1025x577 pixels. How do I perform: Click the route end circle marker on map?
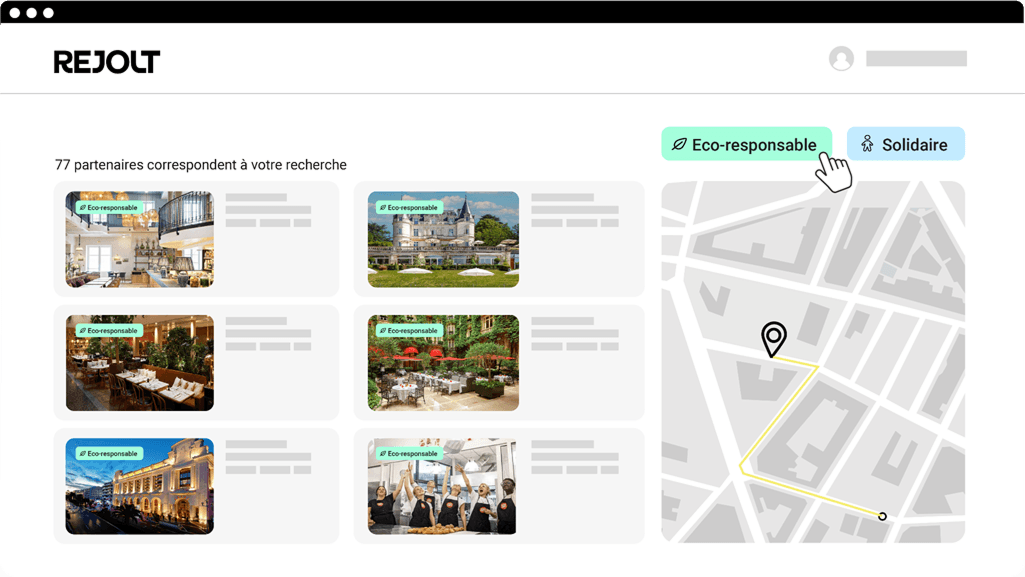(882, 516)
